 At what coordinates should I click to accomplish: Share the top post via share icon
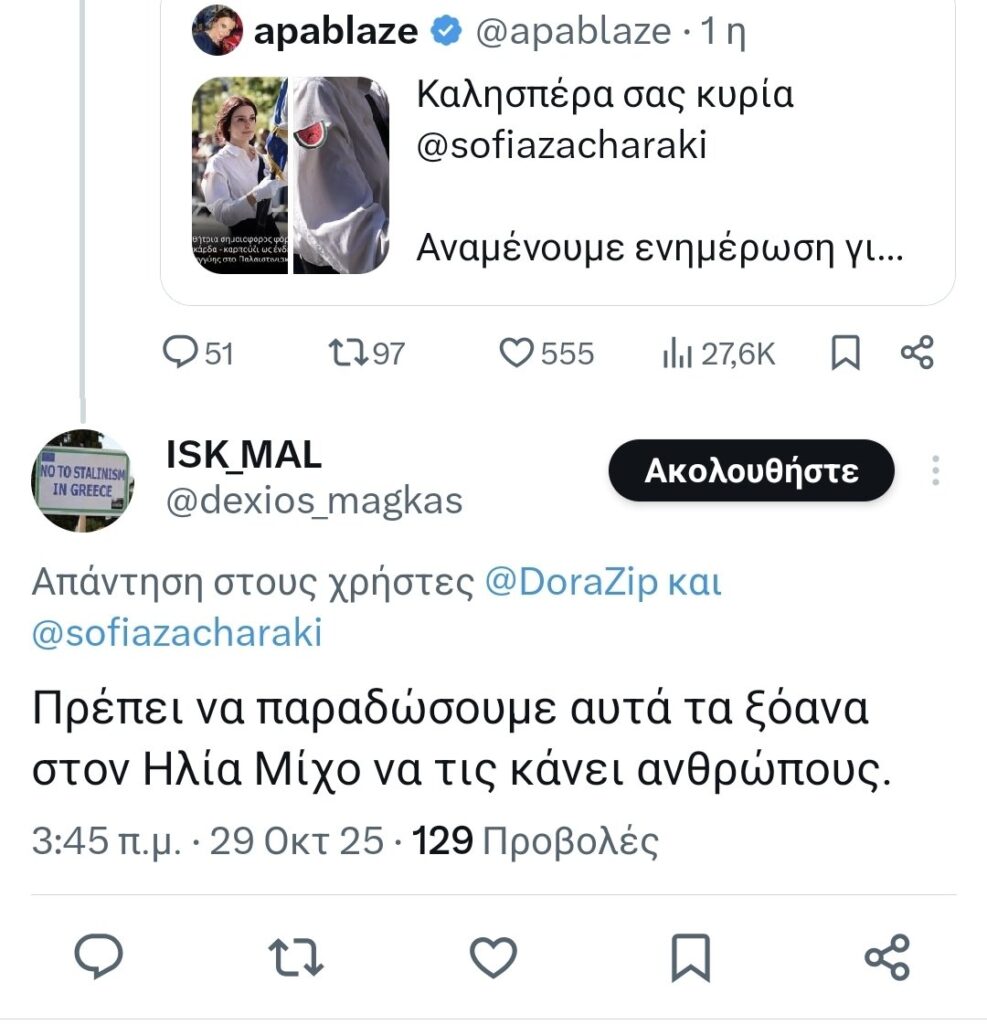(x=916, y=353)
